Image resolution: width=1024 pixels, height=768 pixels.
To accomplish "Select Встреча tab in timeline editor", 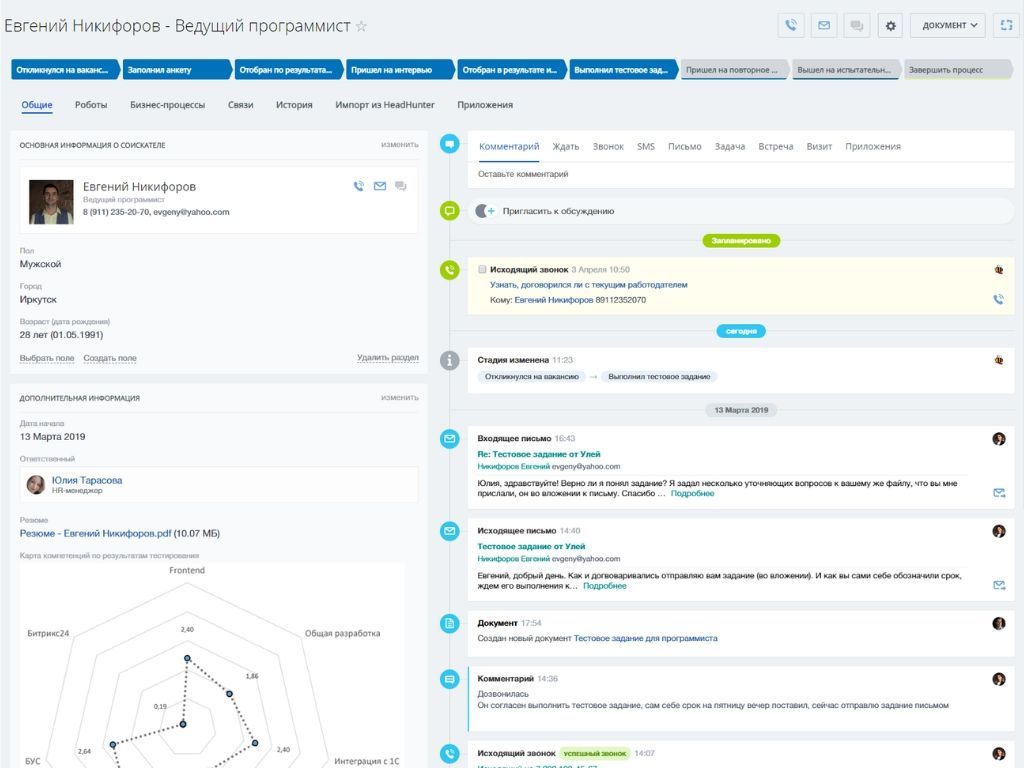I will click(x=775, y=146).
